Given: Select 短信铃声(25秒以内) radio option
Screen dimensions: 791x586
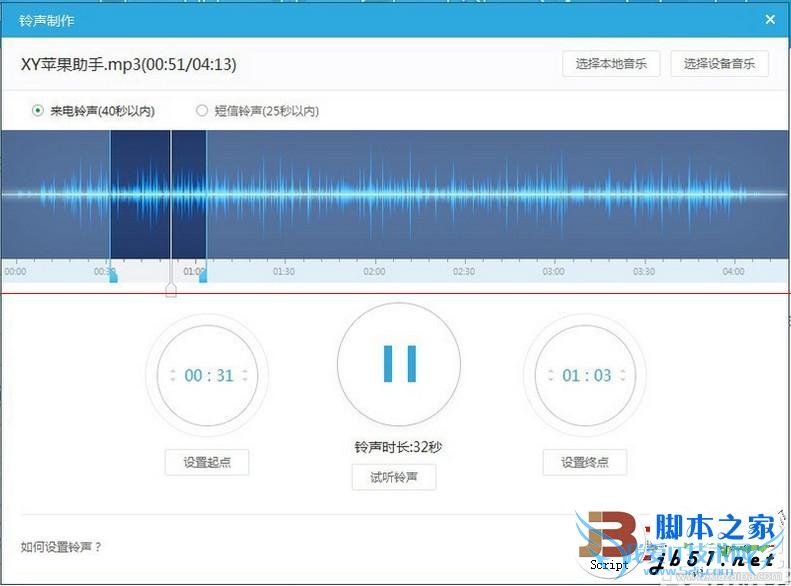Looking at the screenshot, I should point(257,110).
